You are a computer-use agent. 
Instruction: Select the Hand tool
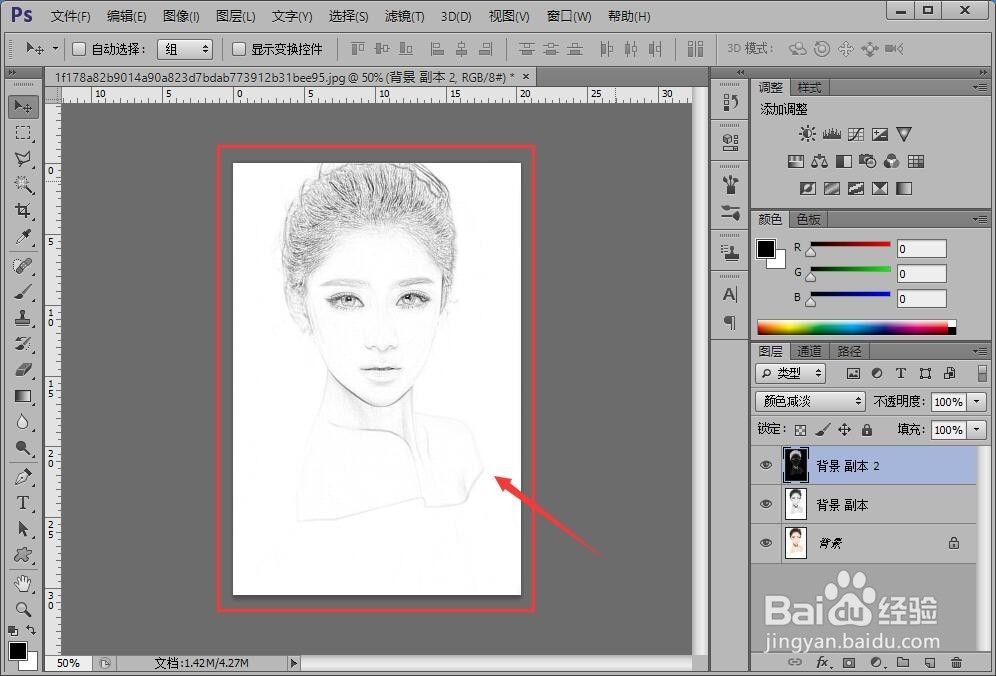[23, 583]
